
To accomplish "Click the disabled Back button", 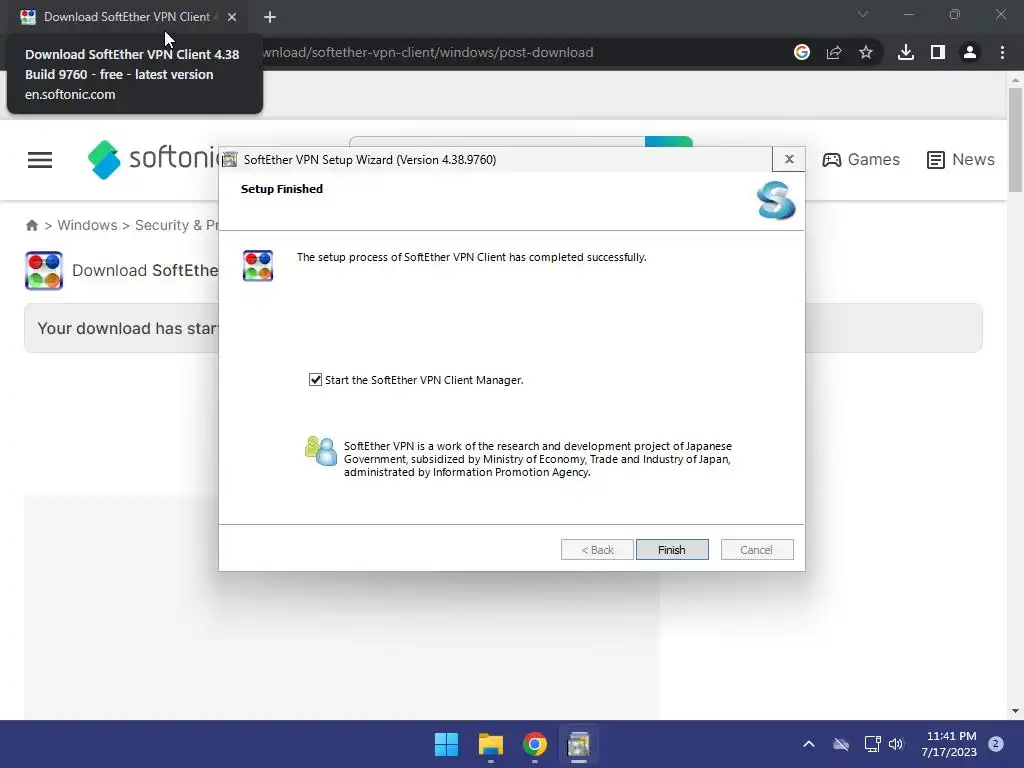I will point(597,550).
